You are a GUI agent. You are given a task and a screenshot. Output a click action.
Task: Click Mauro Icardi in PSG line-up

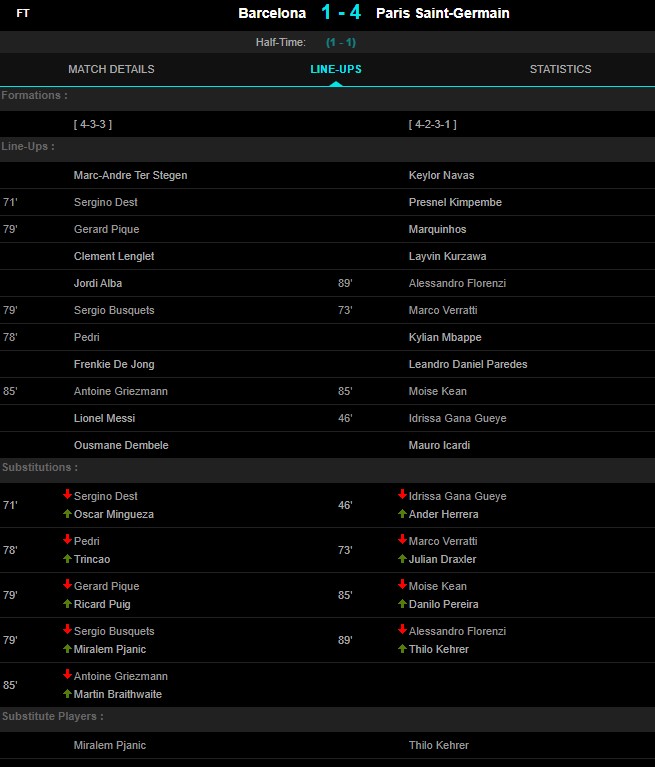coord(439,445)
